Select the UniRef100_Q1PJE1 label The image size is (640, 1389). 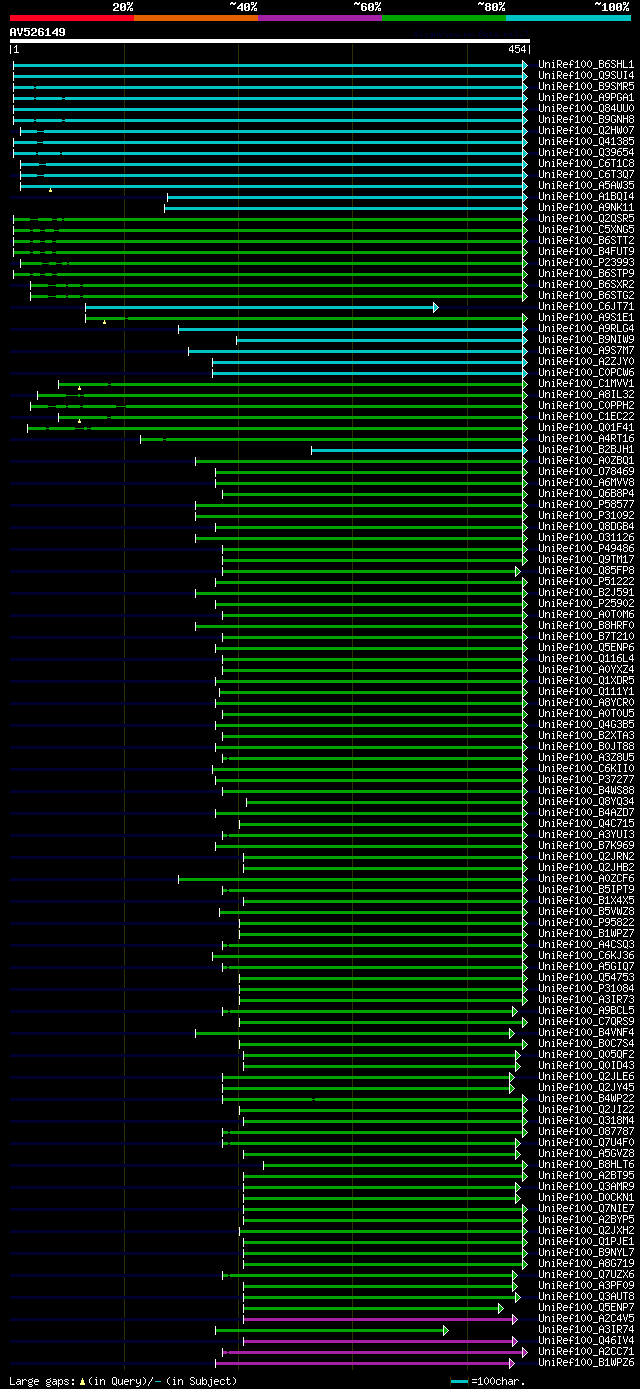(586, 1241)
